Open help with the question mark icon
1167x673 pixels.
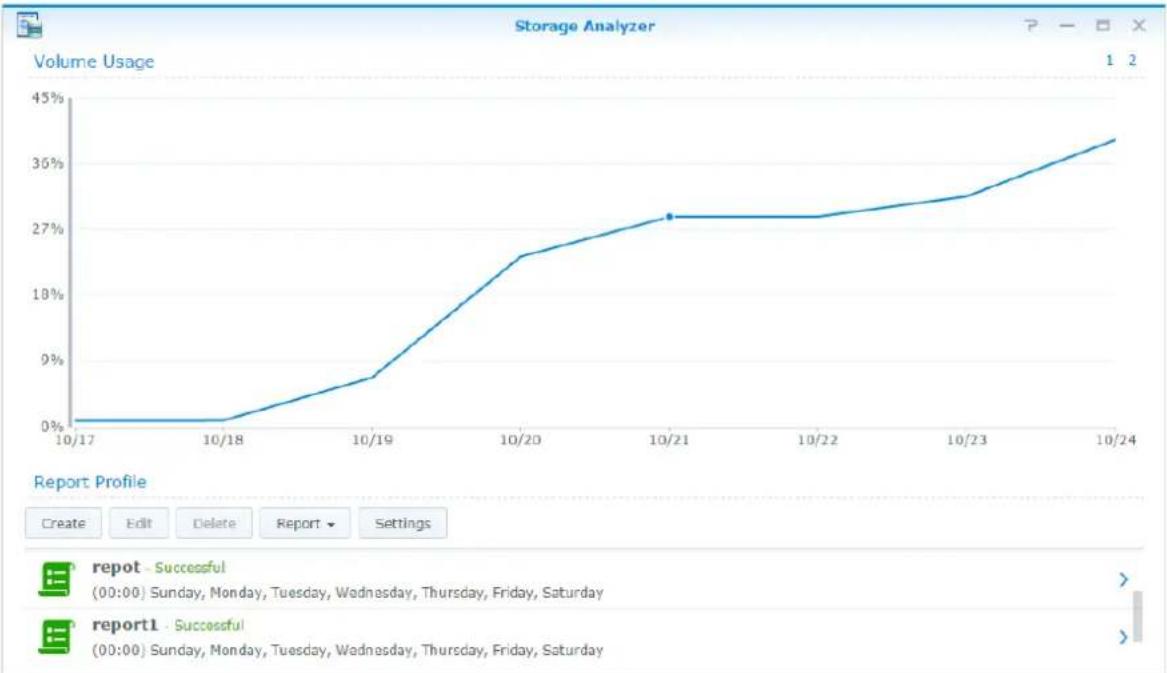click(x=1031, y=25)
